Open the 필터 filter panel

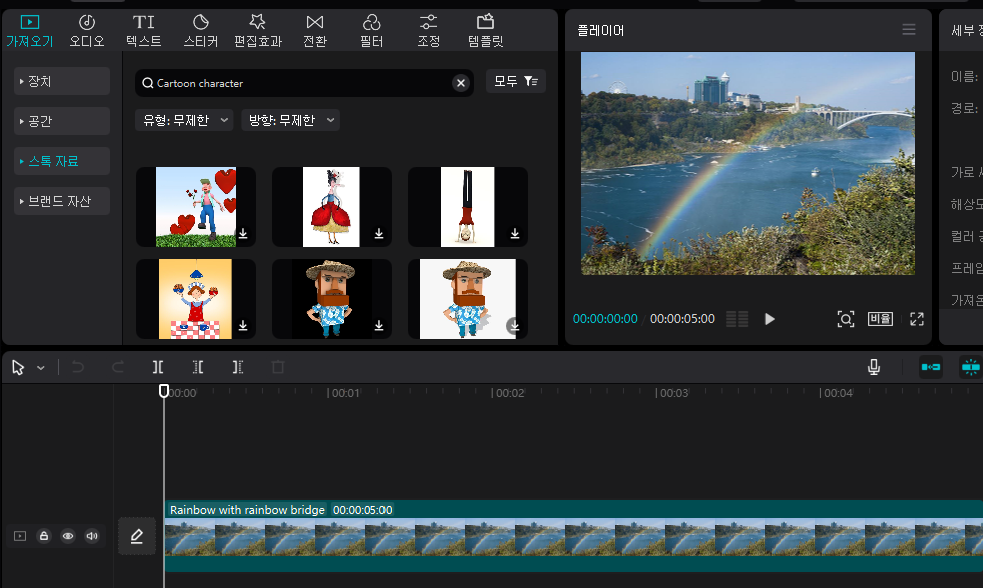point(371,31)
